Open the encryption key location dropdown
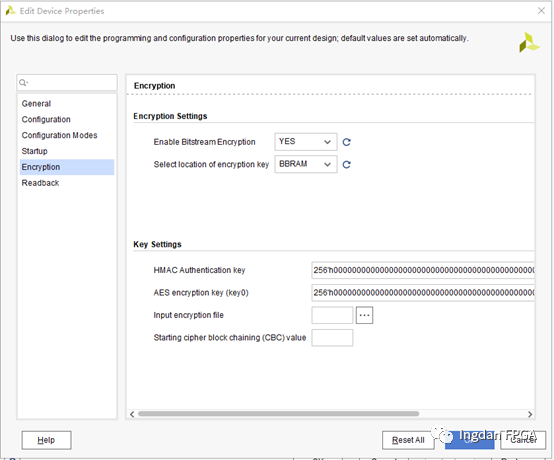 click(x=306, y=164)
